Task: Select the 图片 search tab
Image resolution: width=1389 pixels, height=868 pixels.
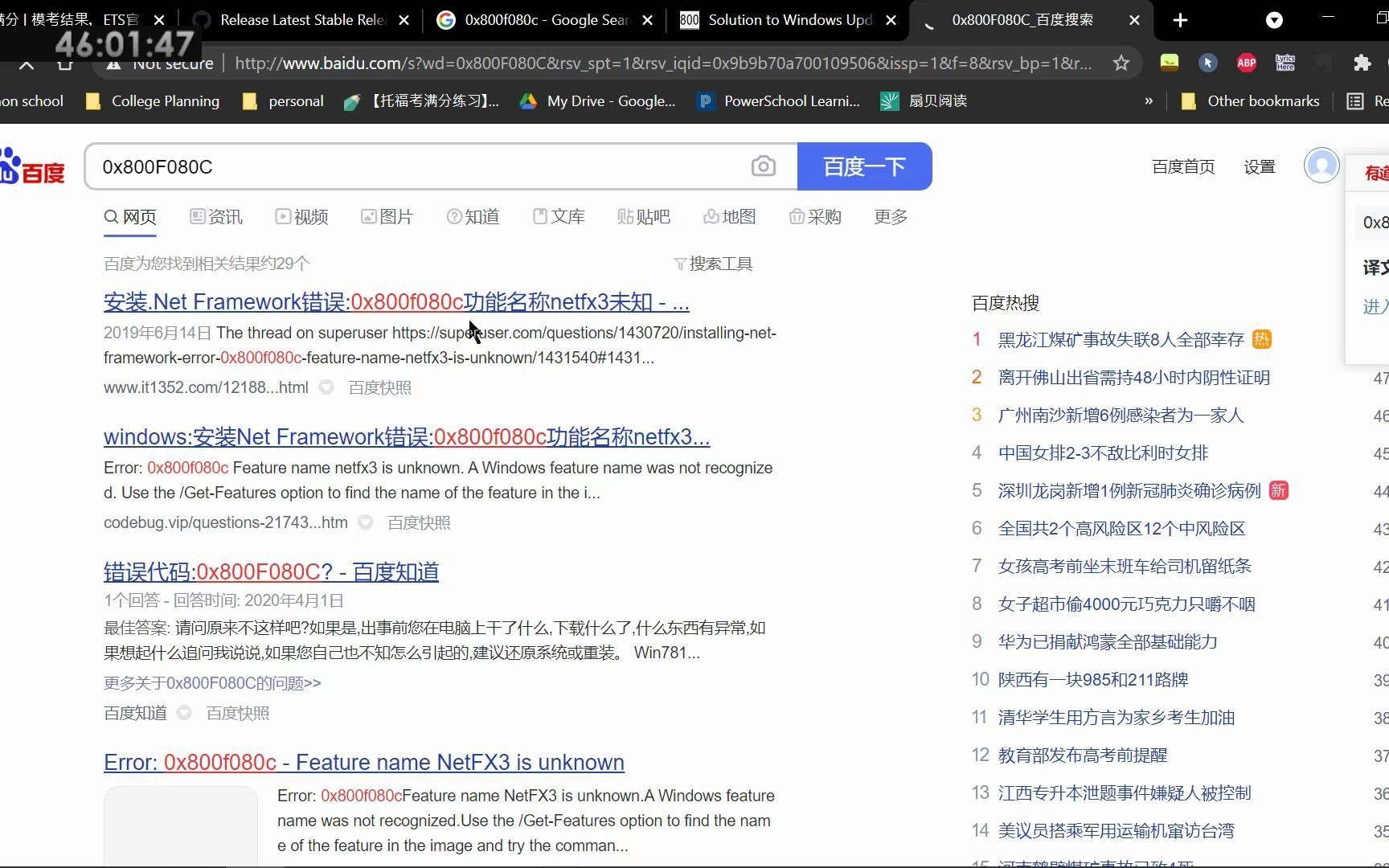Action: (x=387, y=216)
